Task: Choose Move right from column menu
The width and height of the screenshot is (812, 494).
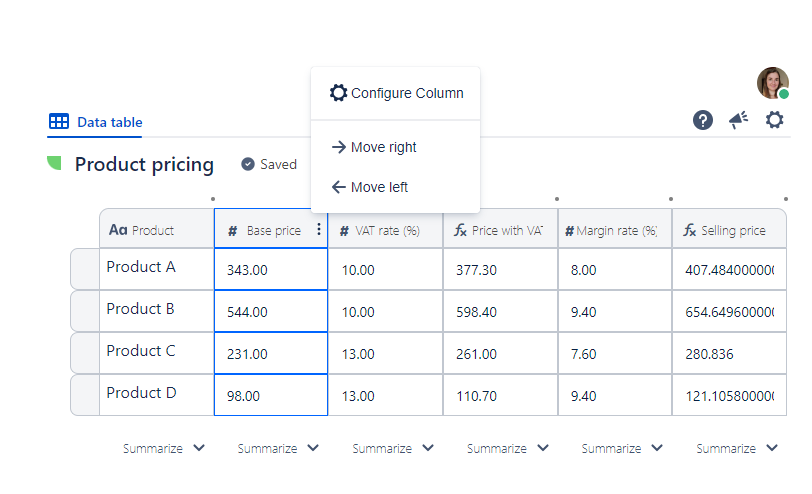Action: click(374, 147)
